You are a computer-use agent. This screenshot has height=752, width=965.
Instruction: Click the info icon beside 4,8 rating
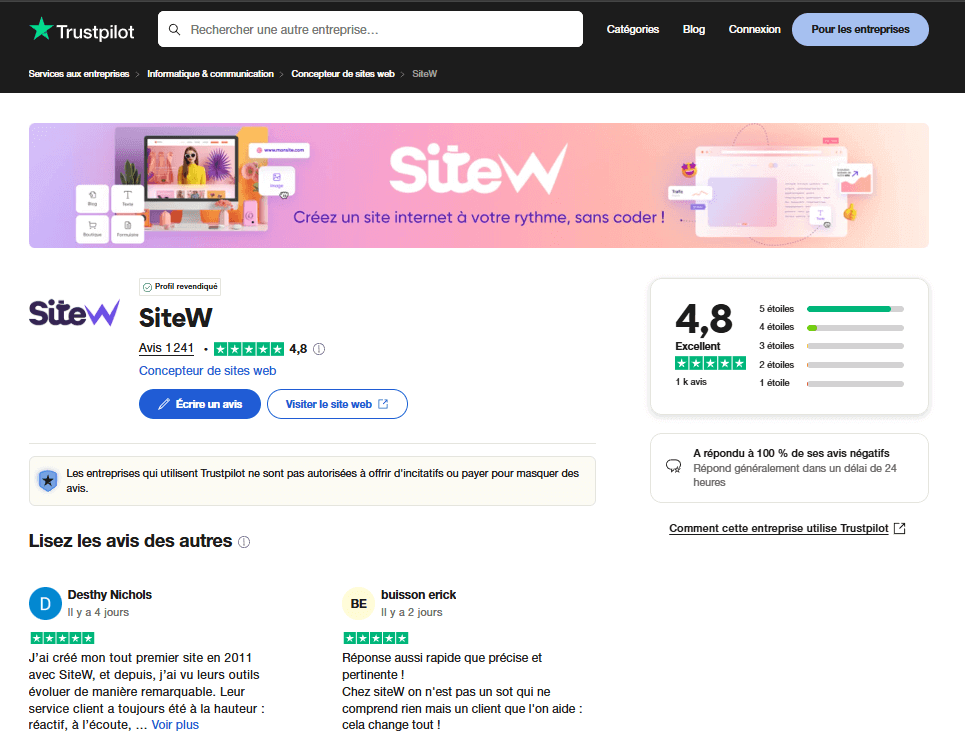[x=320, y=349]
